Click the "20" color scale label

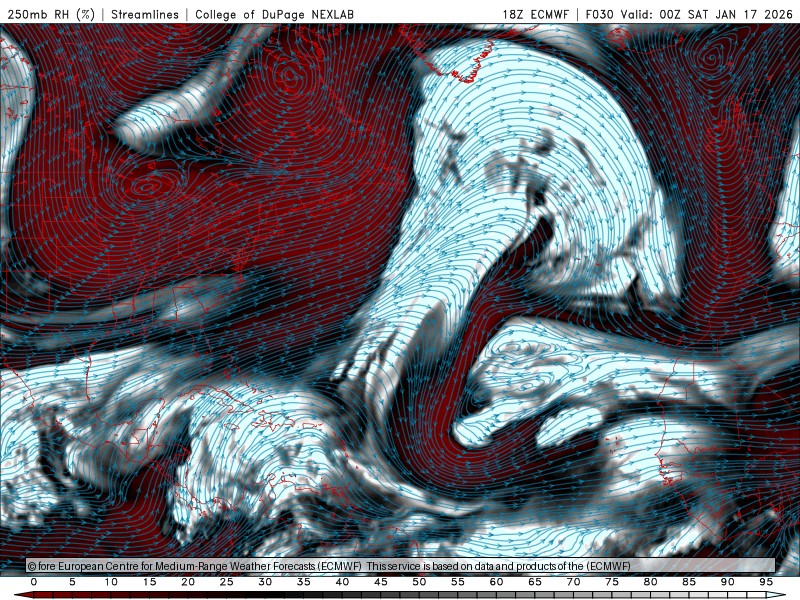(188, 582)
